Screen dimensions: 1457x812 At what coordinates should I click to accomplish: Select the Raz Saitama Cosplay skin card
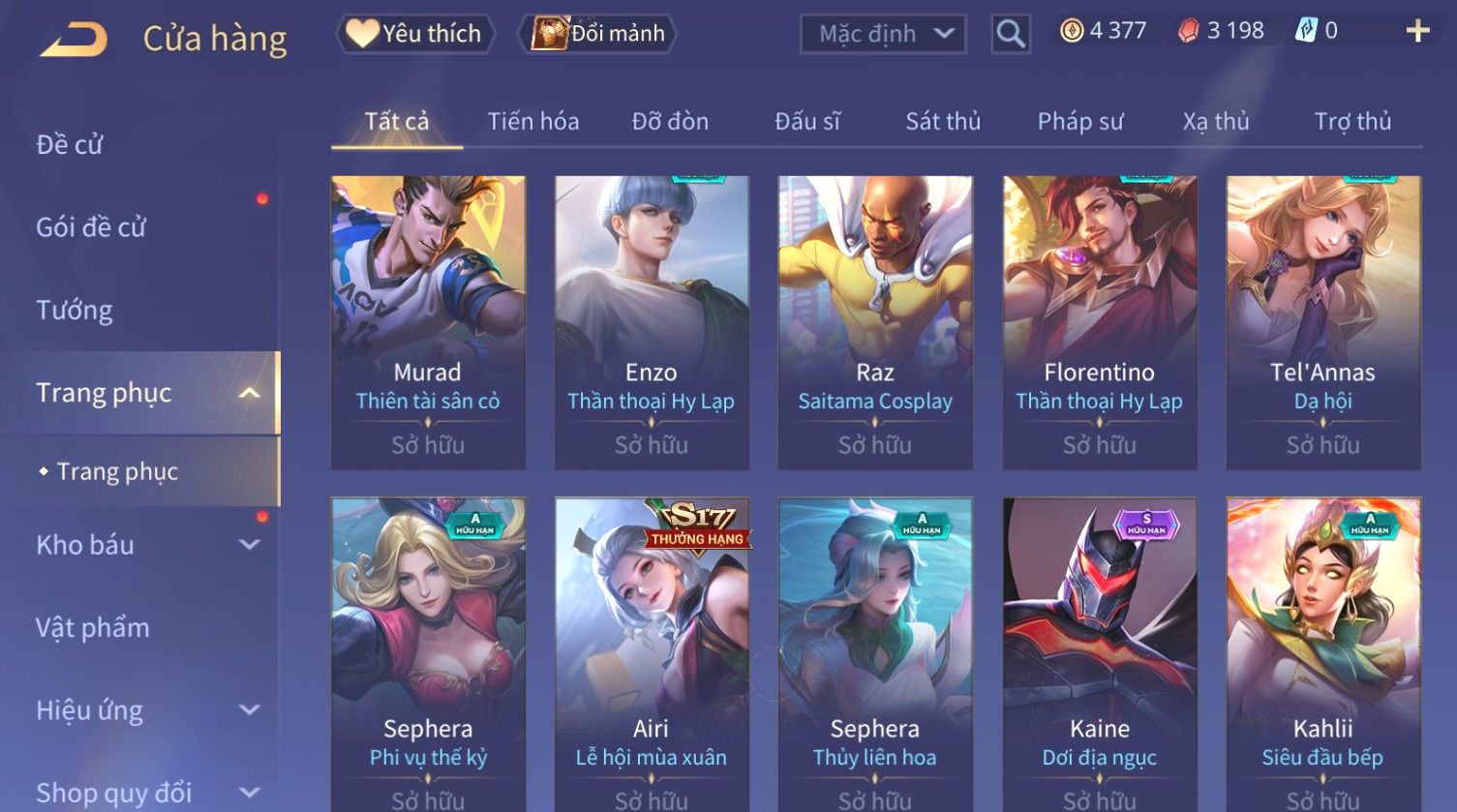875,322
